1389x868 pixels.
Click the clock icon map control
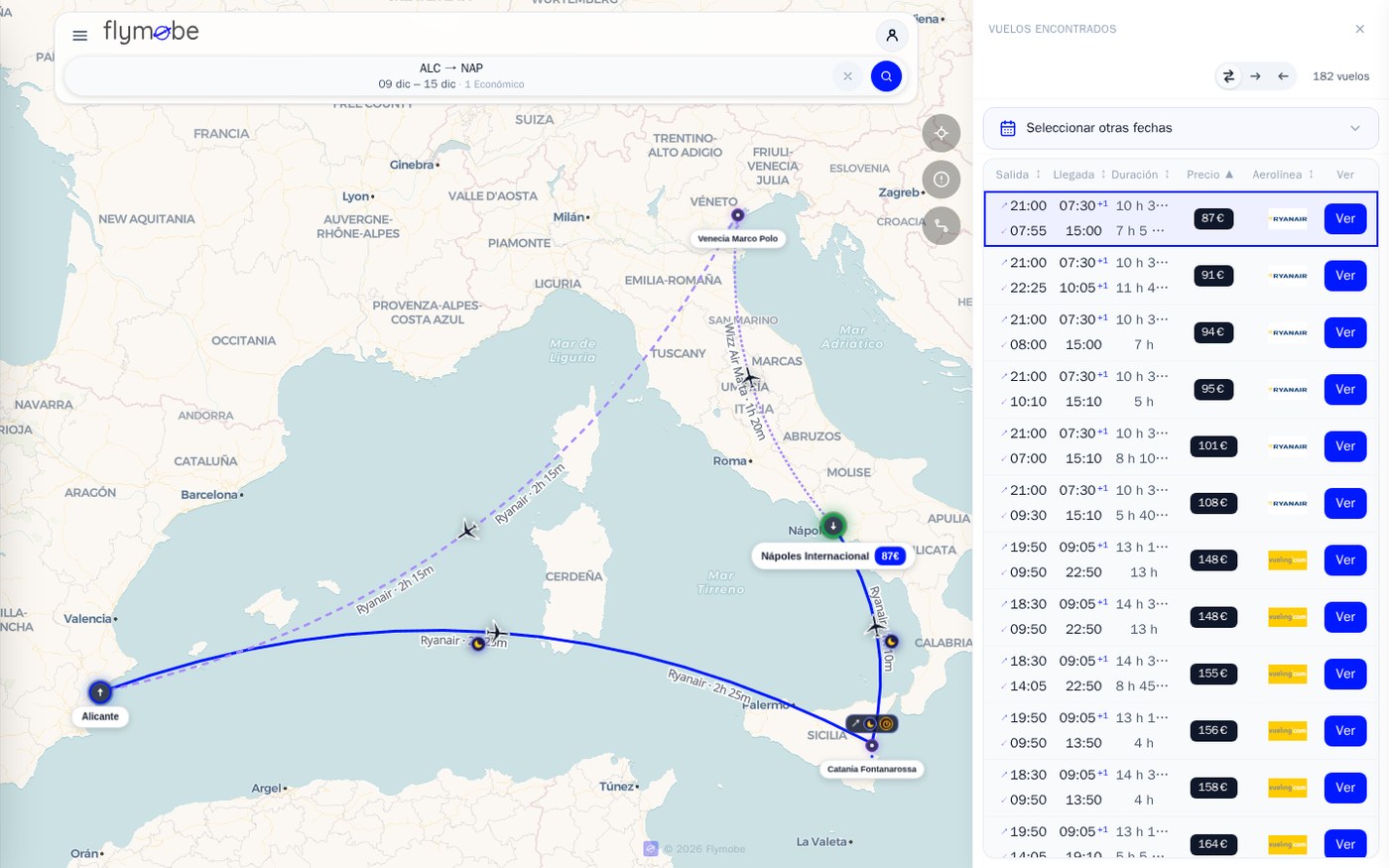click(x=942, y=180)
